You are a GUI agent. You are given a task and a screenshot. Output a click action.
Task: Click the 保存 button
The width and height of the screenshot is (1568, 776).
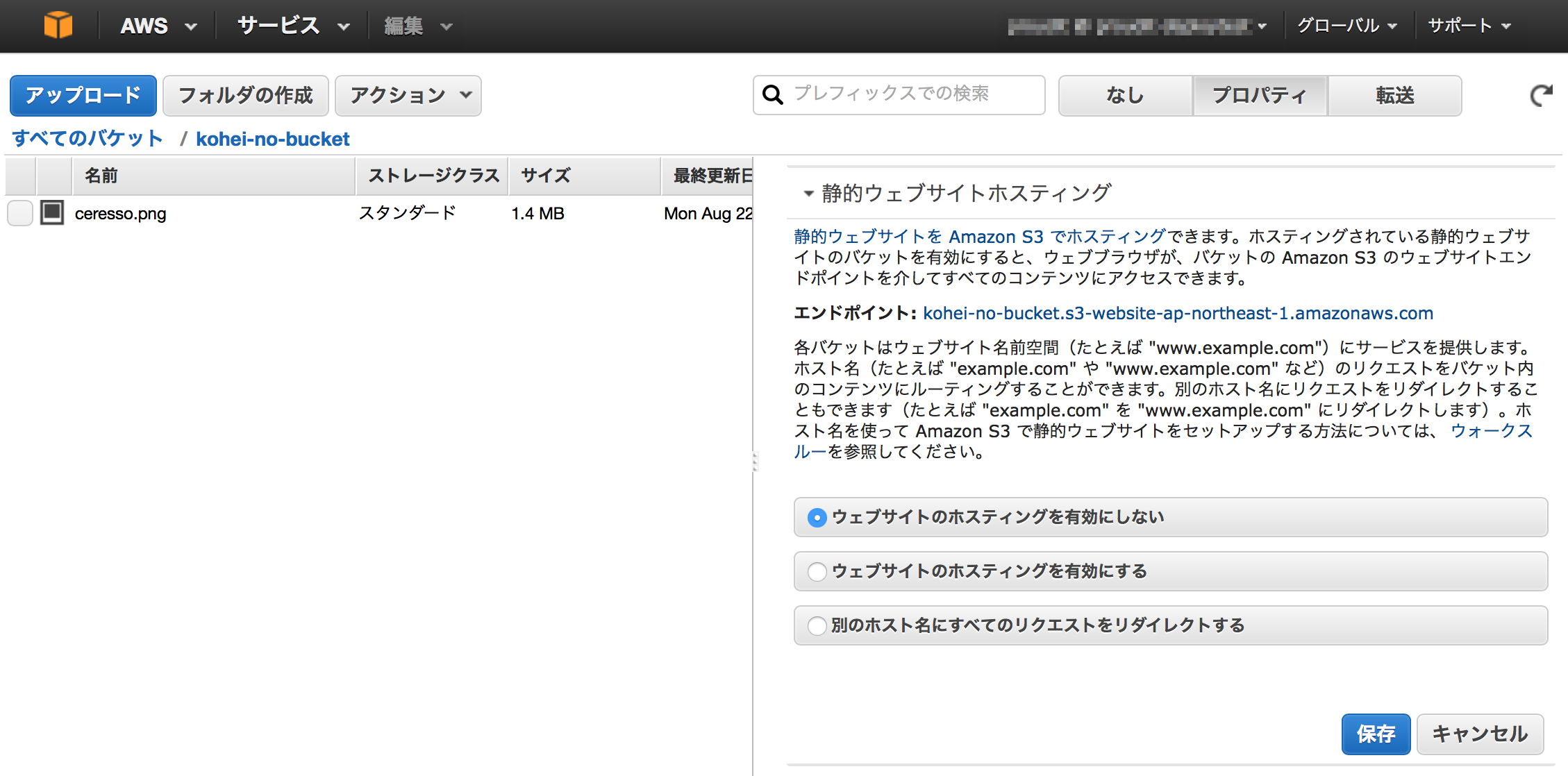1376,734
